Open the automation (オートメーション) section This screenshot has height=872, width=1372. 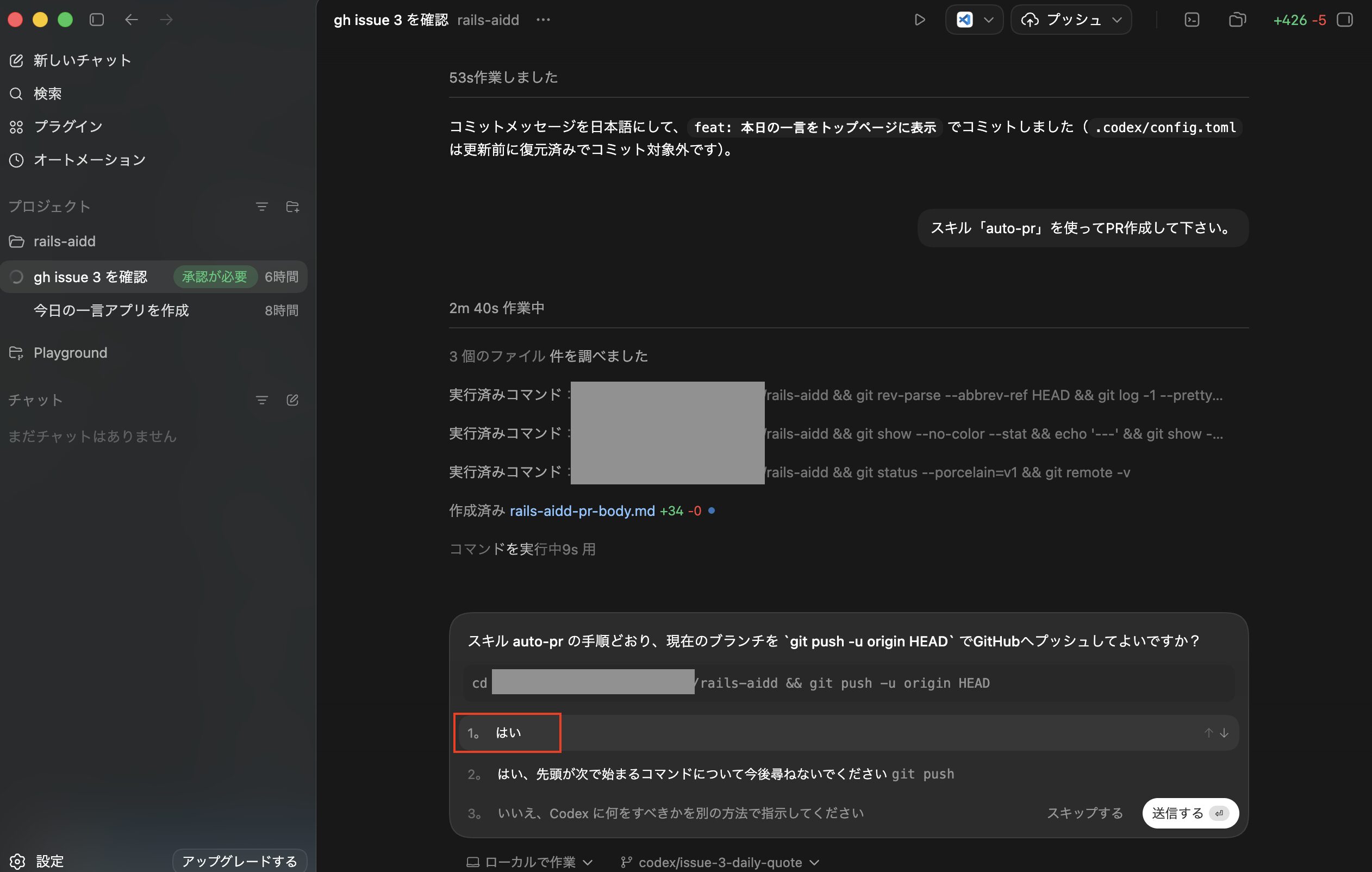click(89, 160)
